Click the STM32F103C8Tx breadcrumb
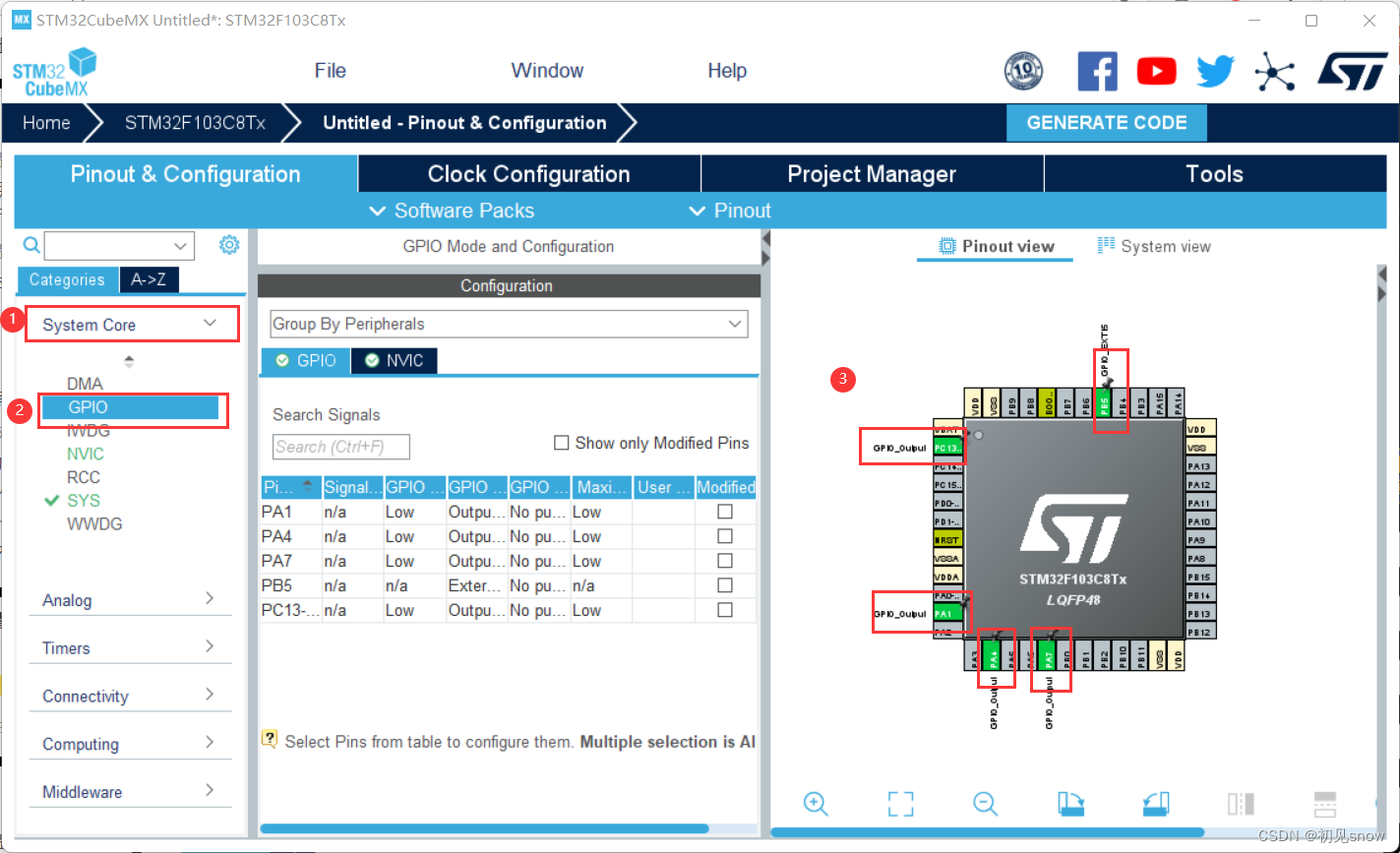The width and height of the screenshot is (1400, 853). [x=195, y=123]
